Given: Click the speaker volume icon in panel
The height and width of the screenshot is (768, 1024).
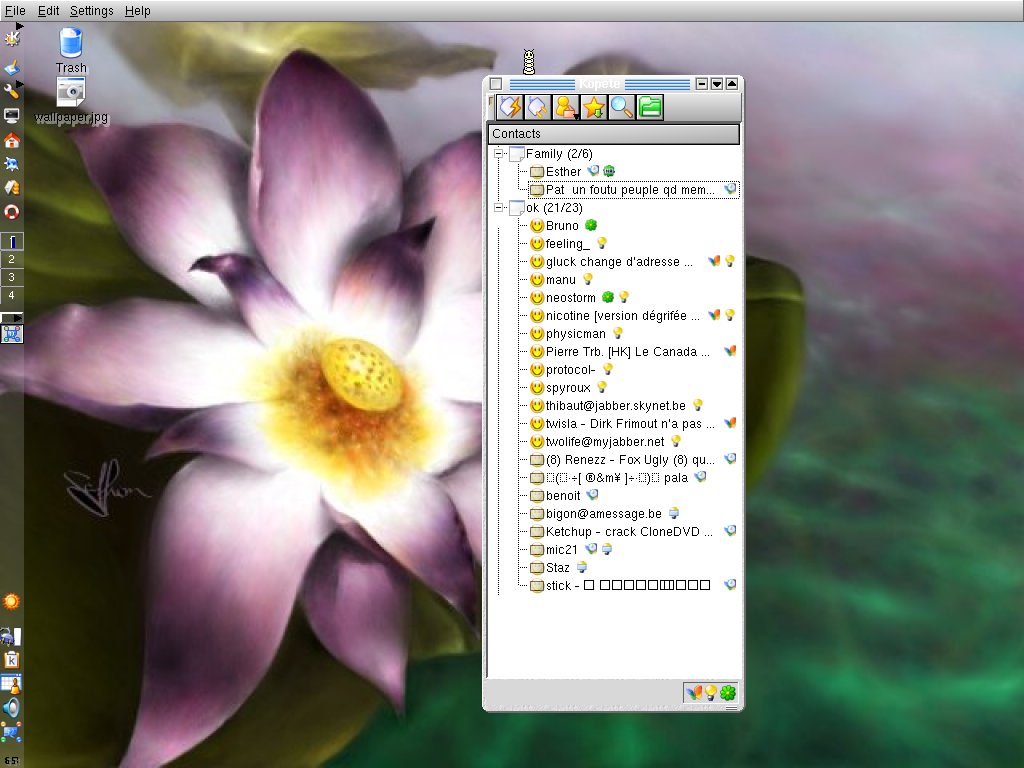Looking at the screenshot, I should [x=12, y=708].
